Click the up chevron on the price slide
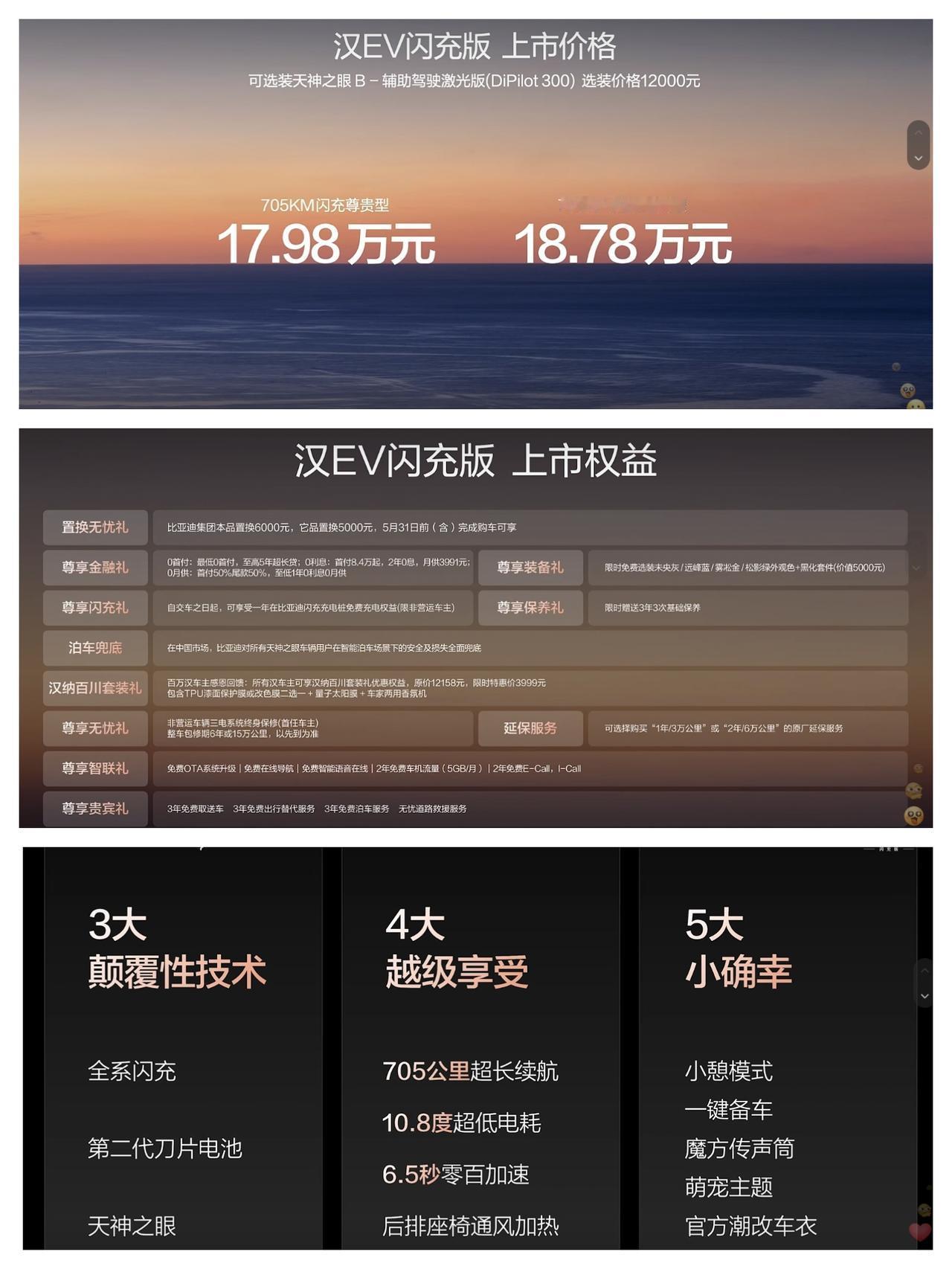The image size is (952, 1269). coord(919,133)
